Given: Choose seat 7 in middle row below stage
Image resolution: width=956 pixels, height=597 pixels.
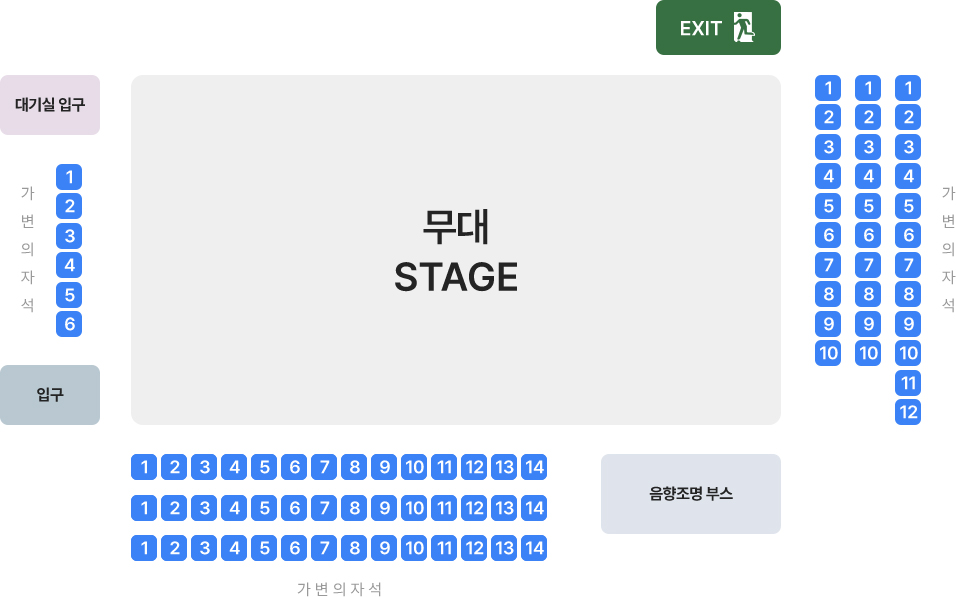Looking at the screenshot, I should coord(324,509).
